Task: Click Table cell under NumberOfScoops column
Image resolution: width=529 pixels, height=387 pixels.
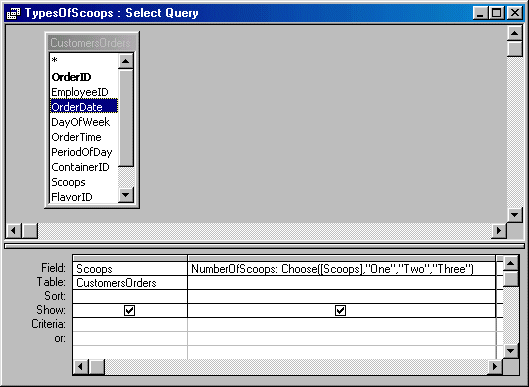Action: [x=341, y=283]
